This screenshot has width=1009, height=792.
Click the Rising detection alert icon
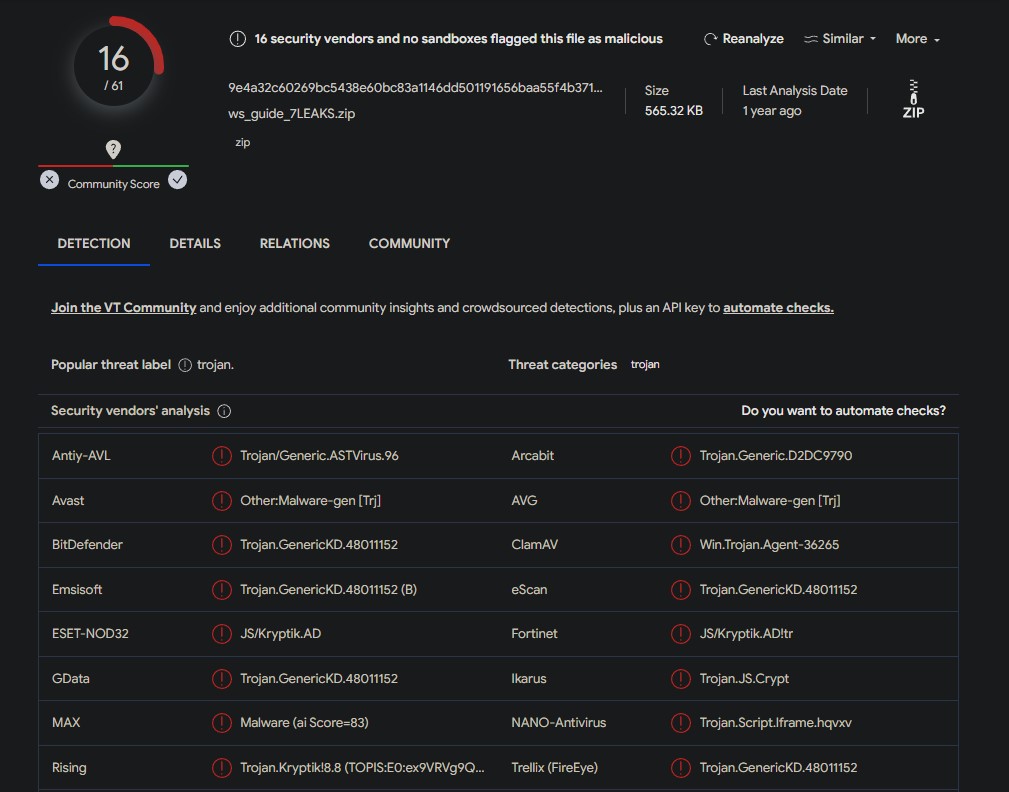pos(221,768)
